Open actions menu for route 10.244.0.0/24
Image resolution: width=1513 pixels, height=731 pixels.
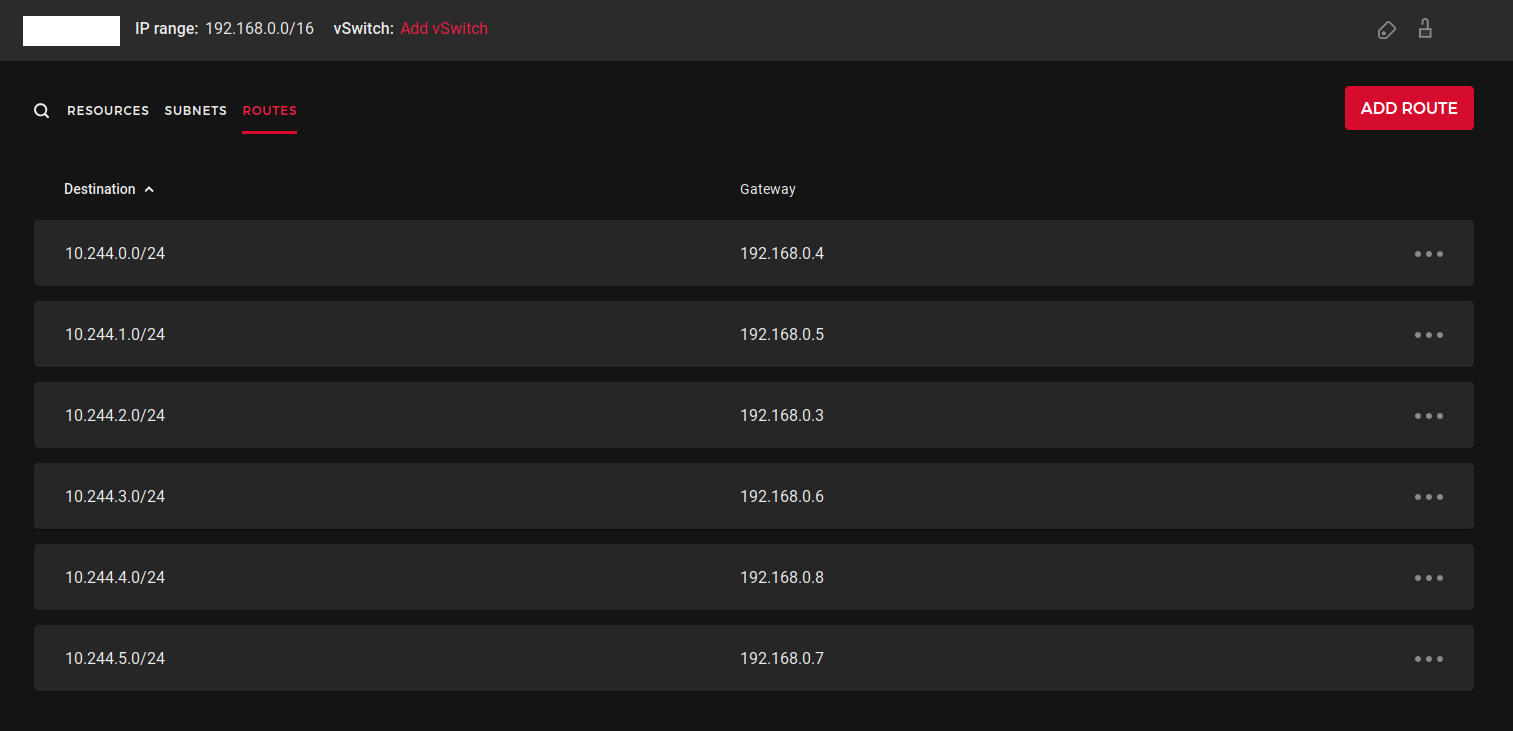pos(1428,253)
